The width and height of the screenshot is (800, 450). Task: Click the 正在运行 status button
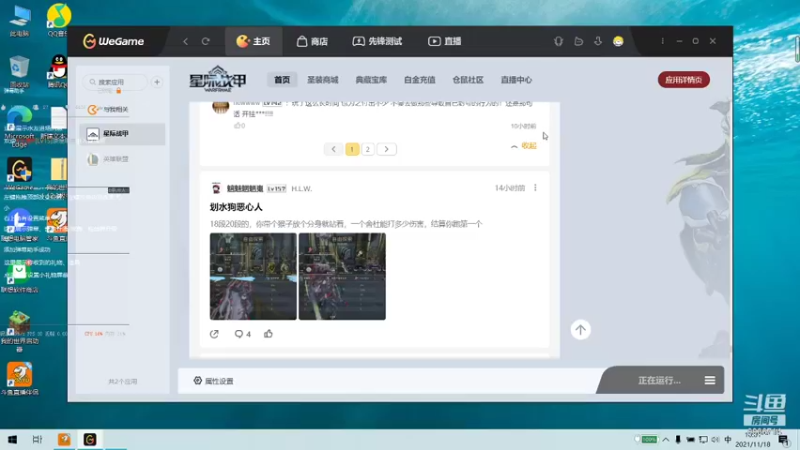point(659,381)
